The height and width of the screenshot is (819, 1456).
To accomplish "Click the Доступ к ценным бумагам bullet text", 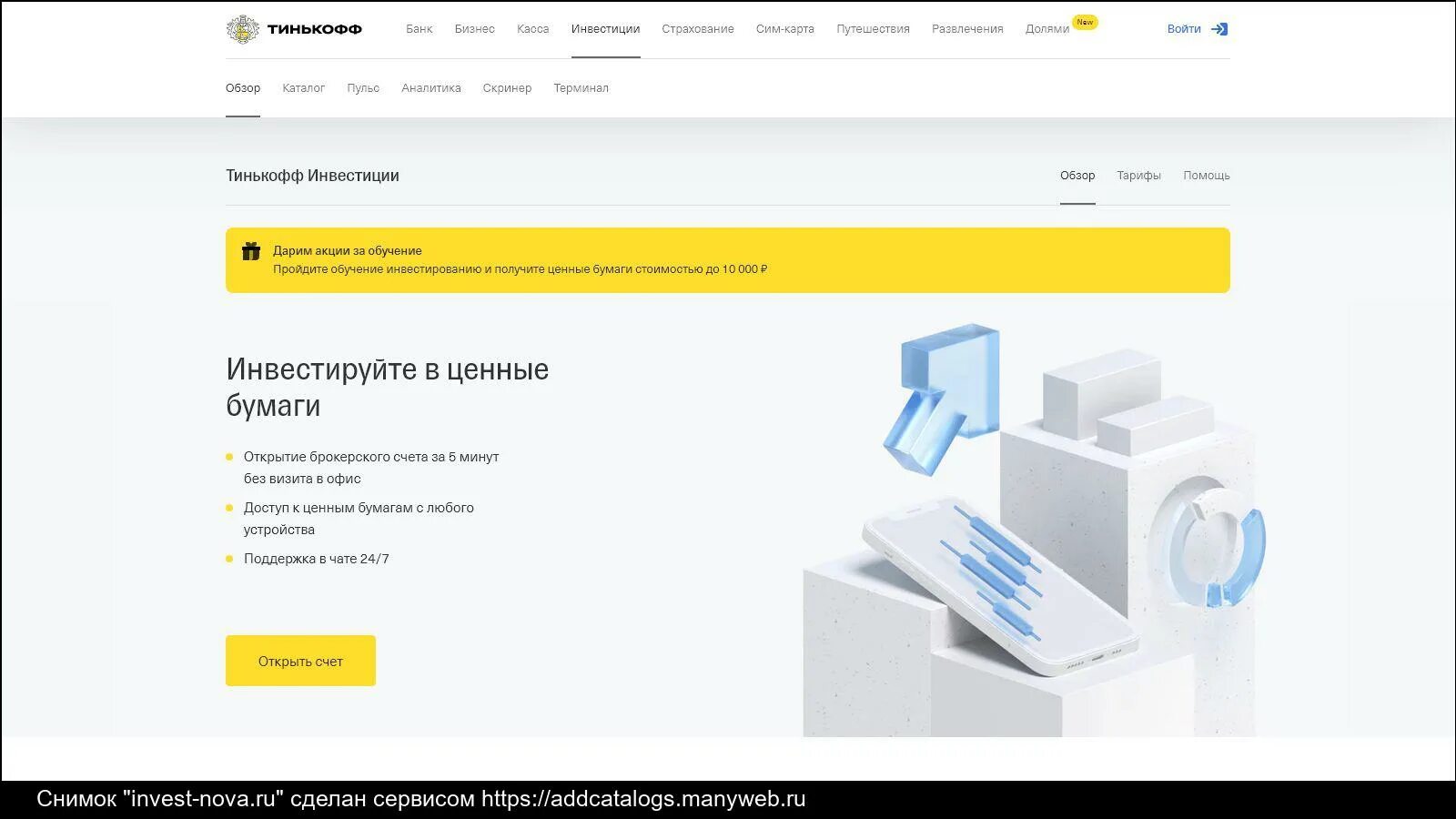I will tap(359, 519).
